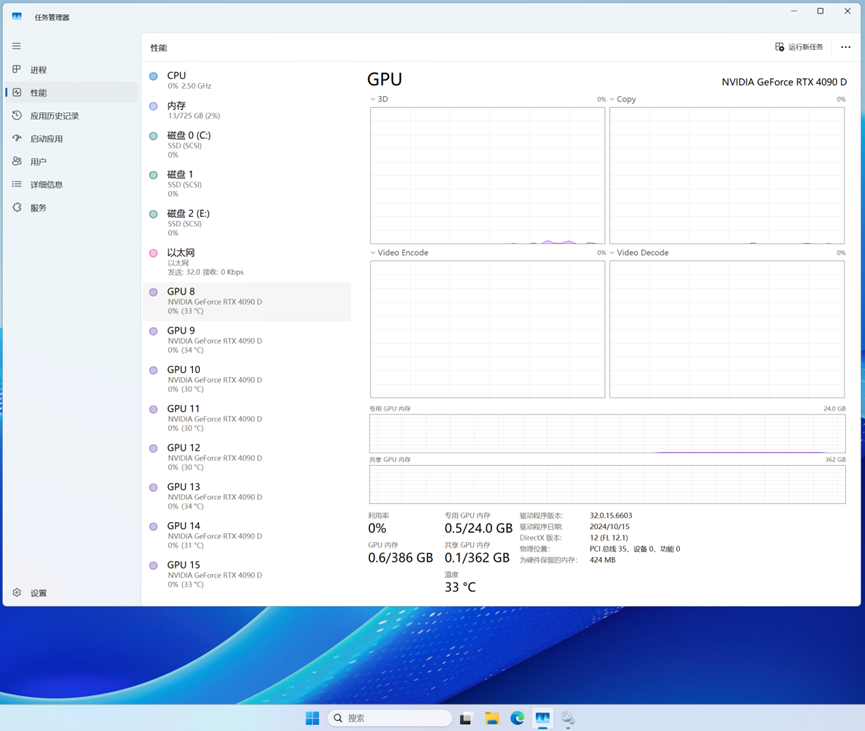Click the 专用 GPU 内存 usage graph
The height and width of the screenshot is (731, 865).
[x=607, y=434]
